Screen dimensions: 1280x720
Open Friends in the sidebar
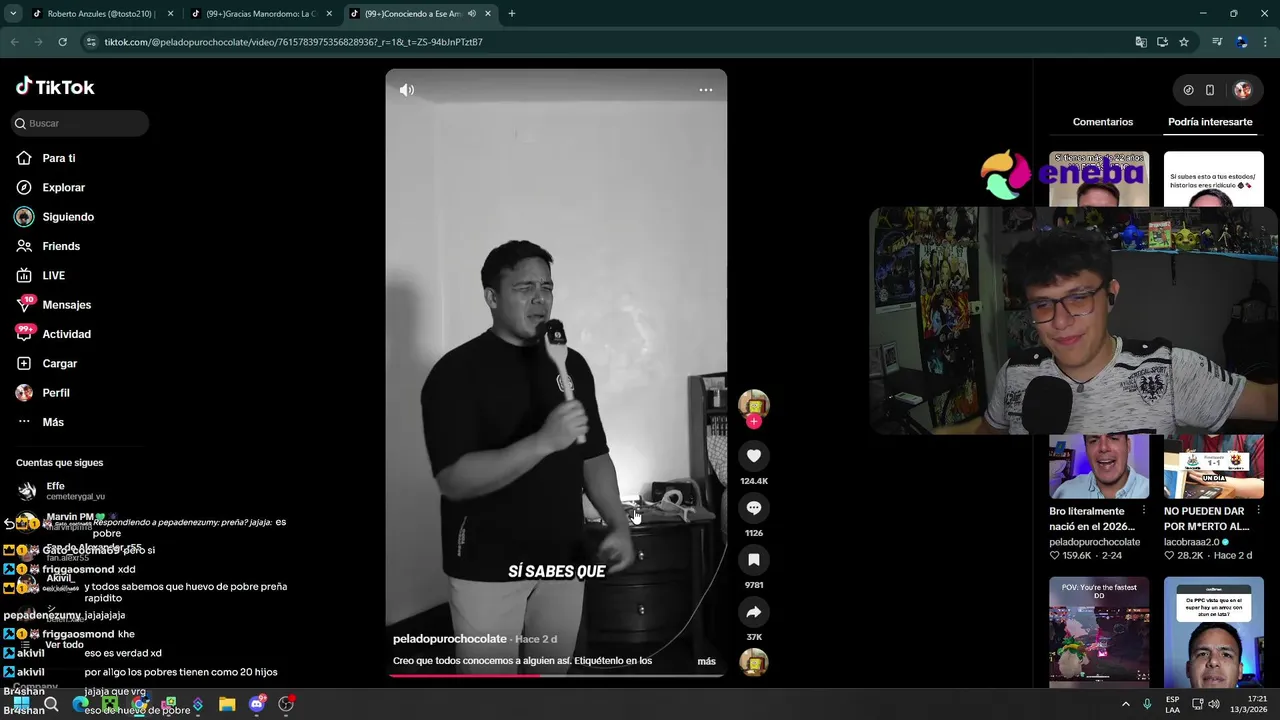[x=60, y=246]
